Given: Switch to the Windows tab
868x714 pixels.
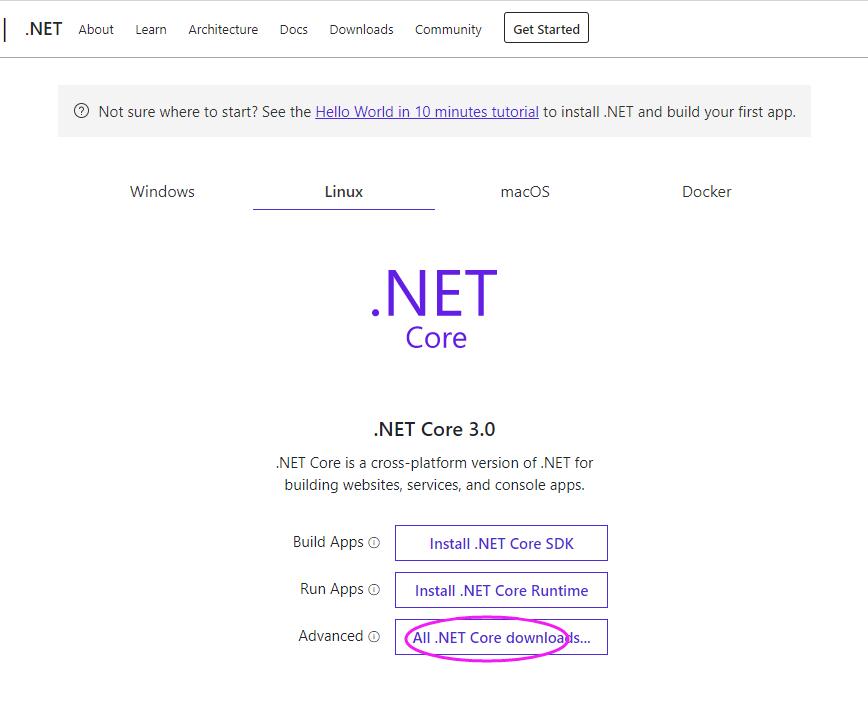Looking at the screenshot, I should pos(161,191).
